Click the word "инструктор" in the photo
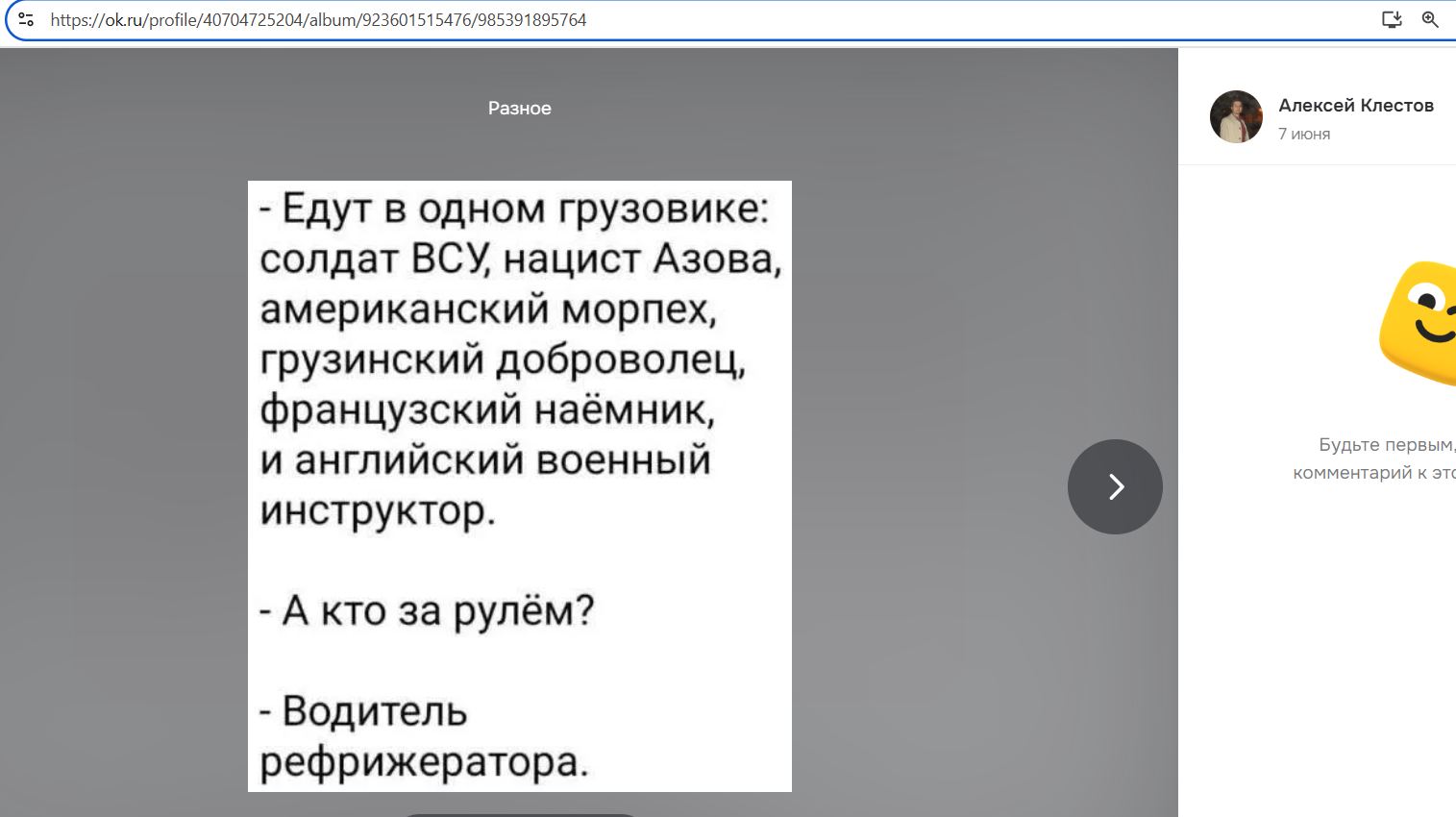 click(x=378, y=509)
